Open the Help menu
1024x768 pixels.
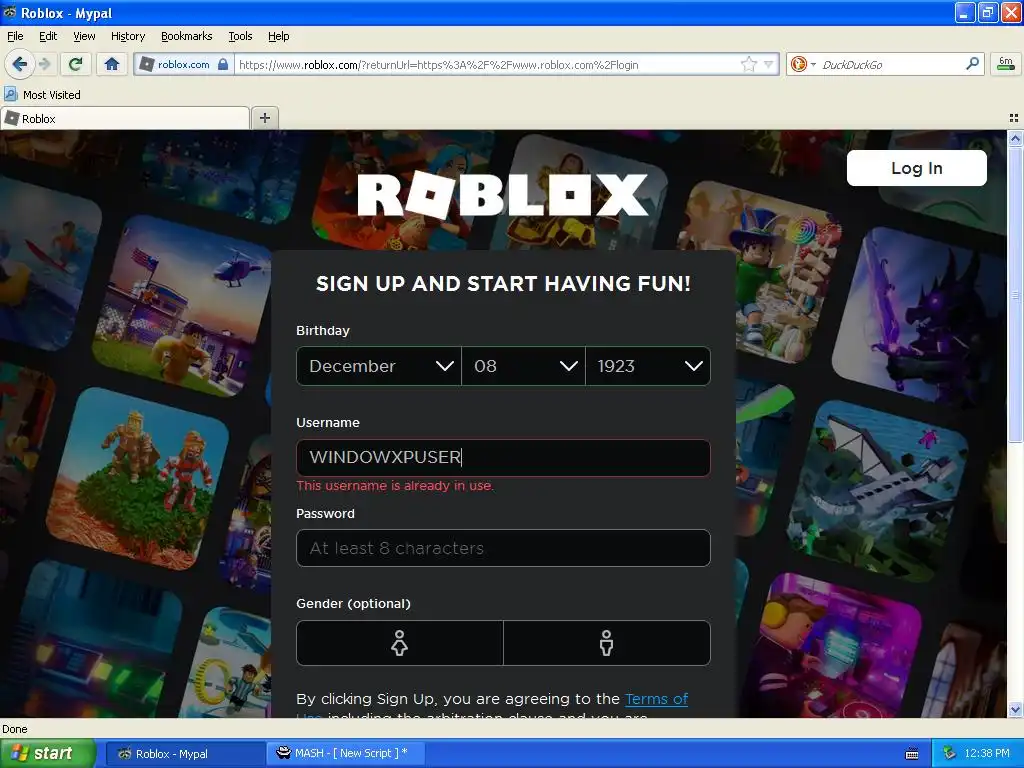point(279,36)
